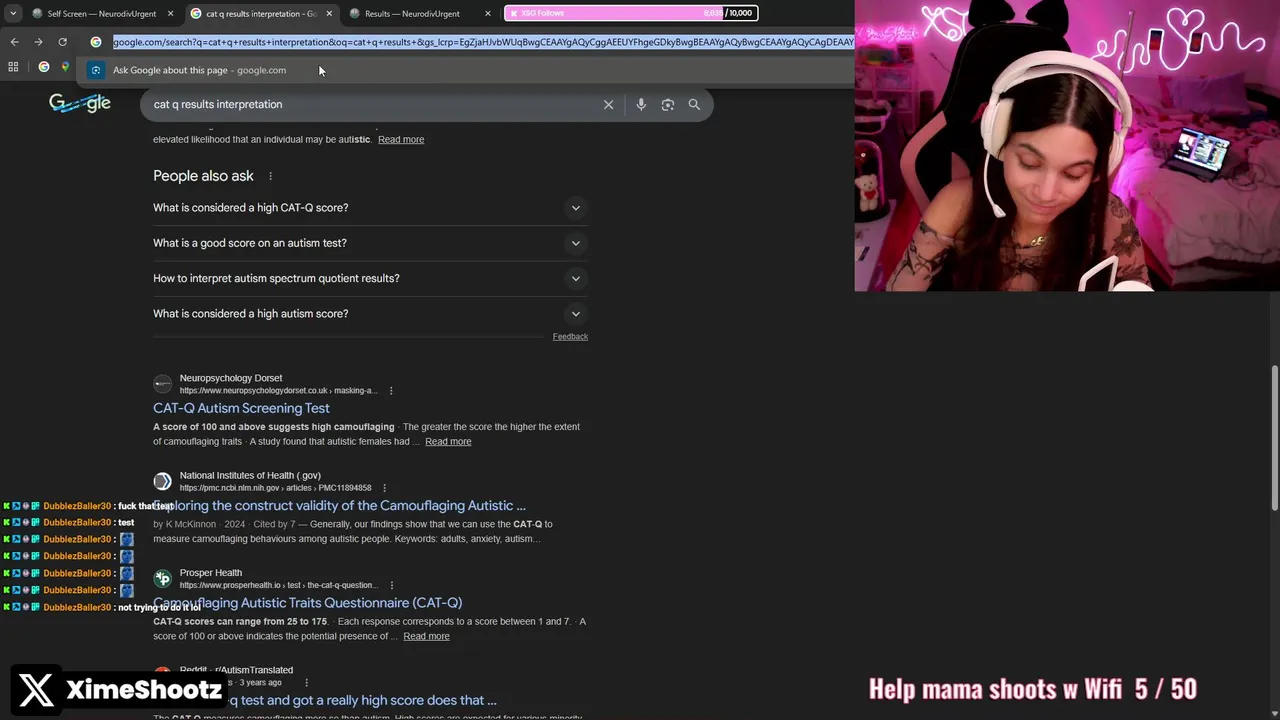Viewport: 1280px width, 720px height.
Task: Close the cat q results interpretation tab
Action: coord(328,14)
